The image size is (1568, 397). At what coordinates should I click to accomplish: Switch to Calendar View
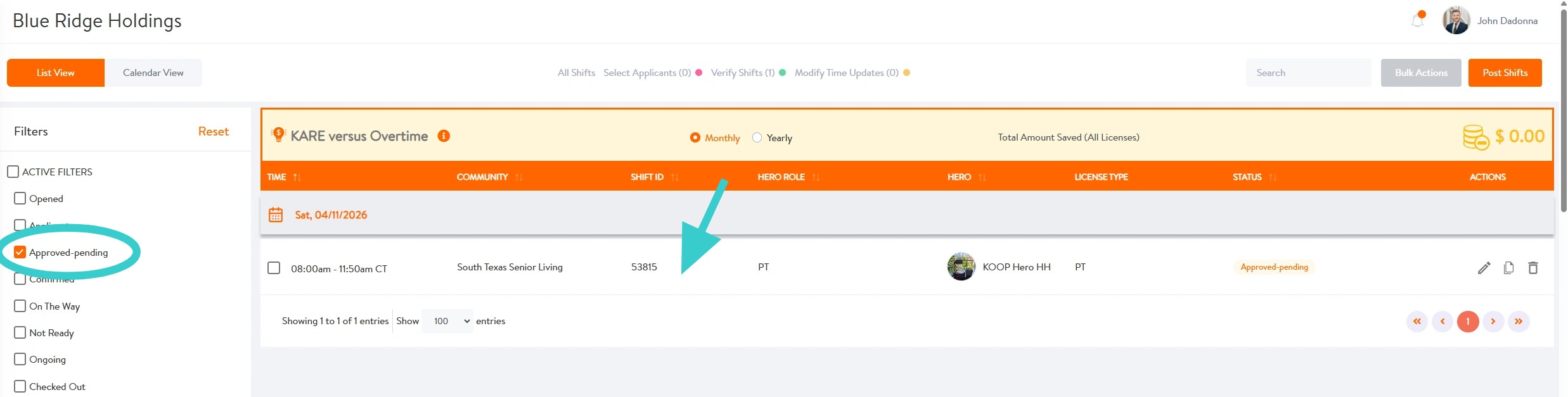click(x=153, y=73)
